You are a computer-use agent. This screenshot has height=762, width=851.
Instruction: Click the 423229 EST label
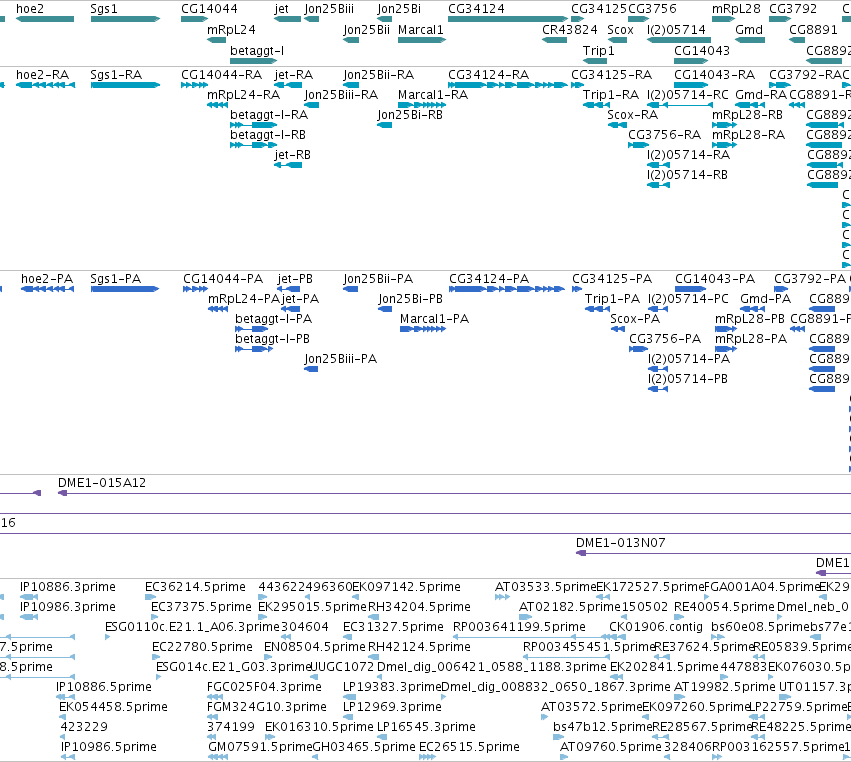pyautogui.click(x=84, y=726)
